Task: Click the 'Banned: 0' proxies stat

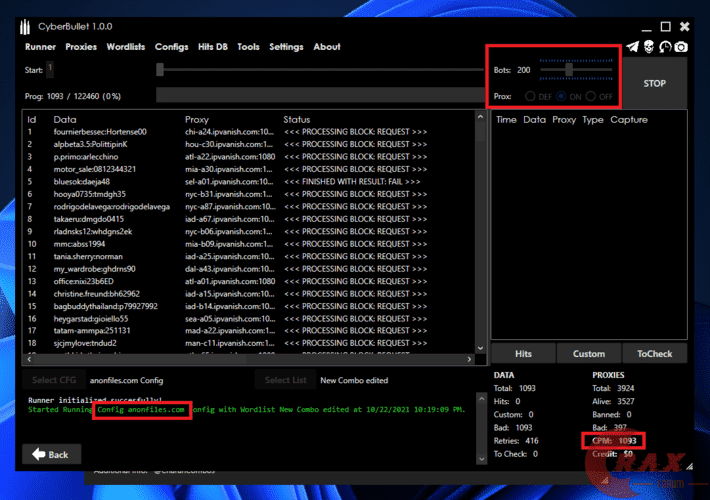Action: click(x=612, y=414)
